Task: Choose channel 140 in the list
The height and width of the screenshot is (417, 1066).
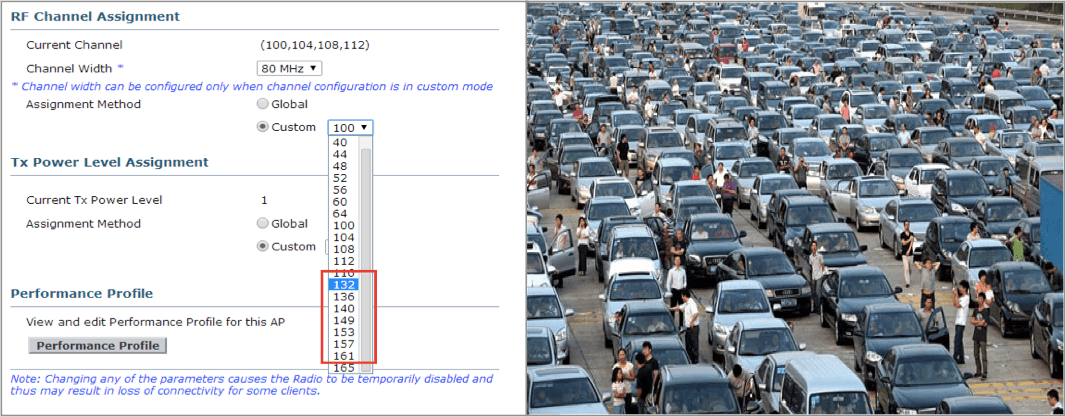Action: (344, 309)
